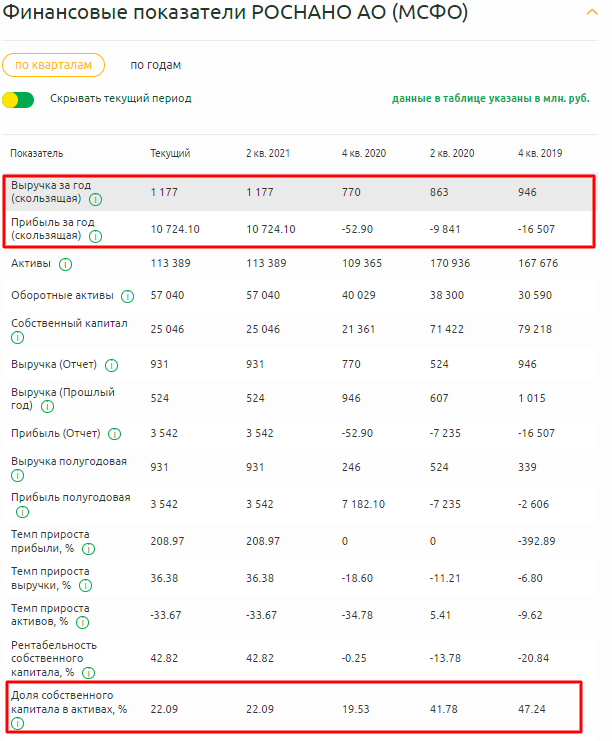Click the Текущий column header

170,153
